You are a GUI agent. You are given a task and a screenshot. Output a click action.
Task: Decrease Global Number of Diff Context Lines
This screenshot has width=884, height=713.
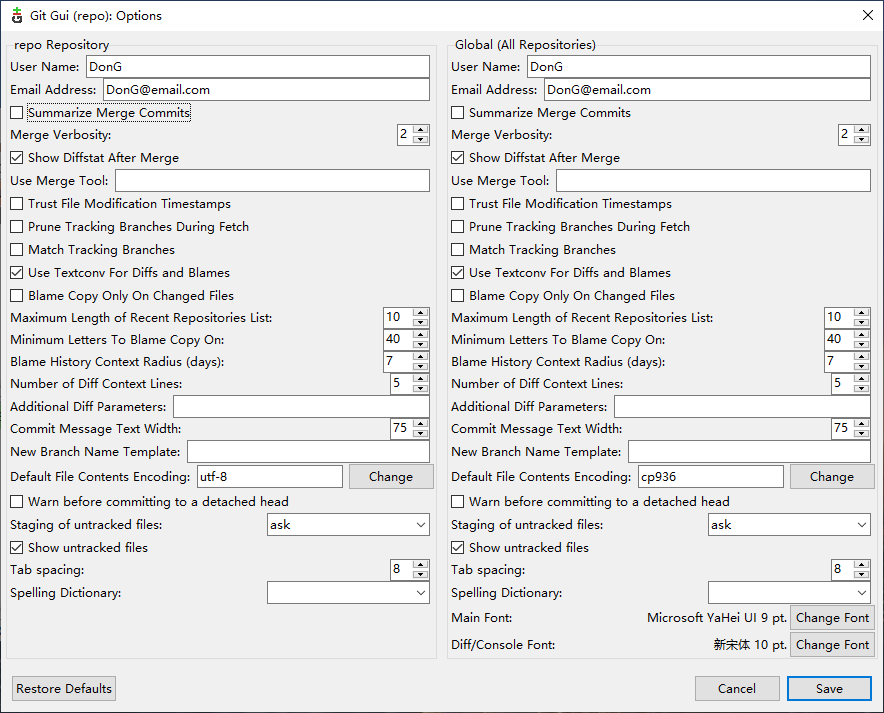tap(861, 388)
